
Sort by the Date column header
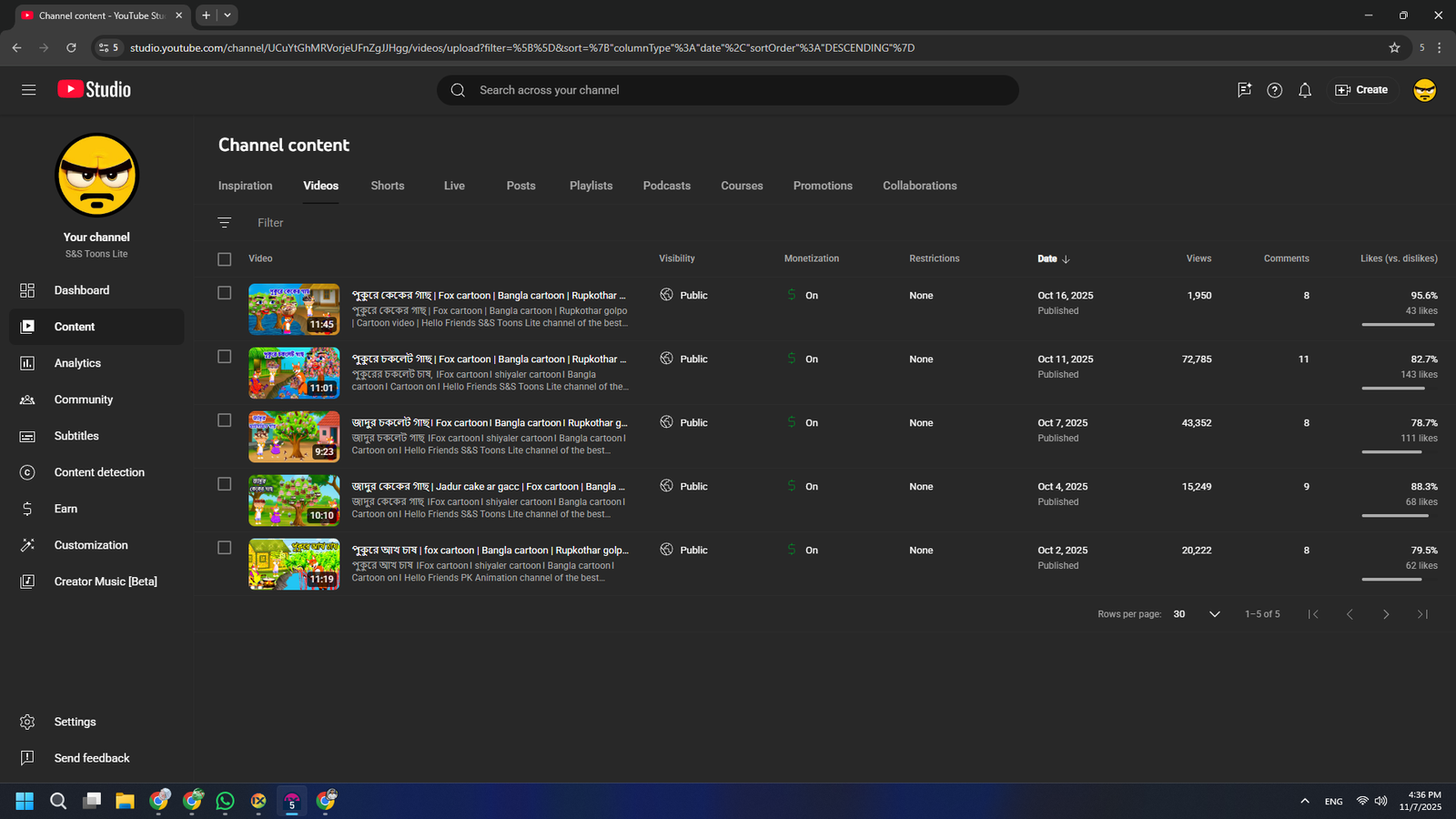coord(1047,259)
